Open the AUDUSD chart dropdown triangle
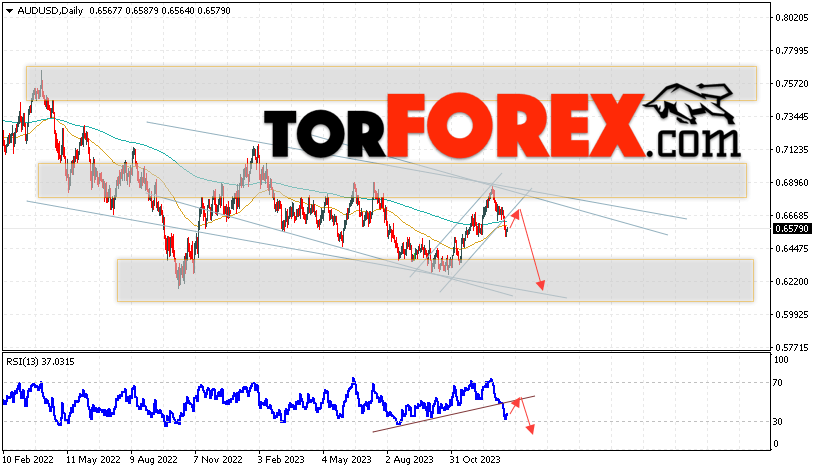This screenshot has height=471, width=816. pos(9,11)
